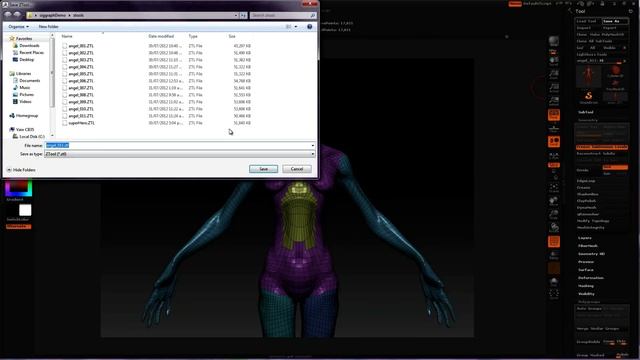Open Local Disk (C:) in navigation pane
This screenshot has height=360, width=640.
coord(31,136)
